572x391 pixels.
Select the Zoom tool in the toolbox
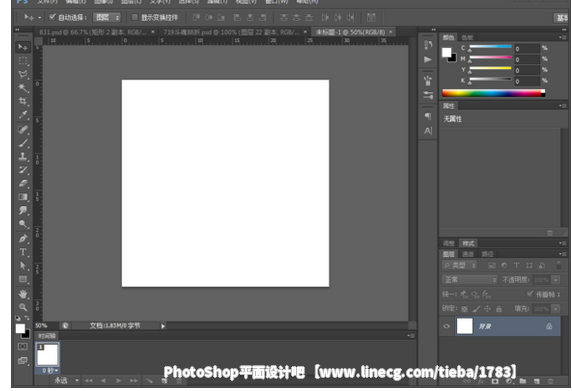tap(23, 307)
